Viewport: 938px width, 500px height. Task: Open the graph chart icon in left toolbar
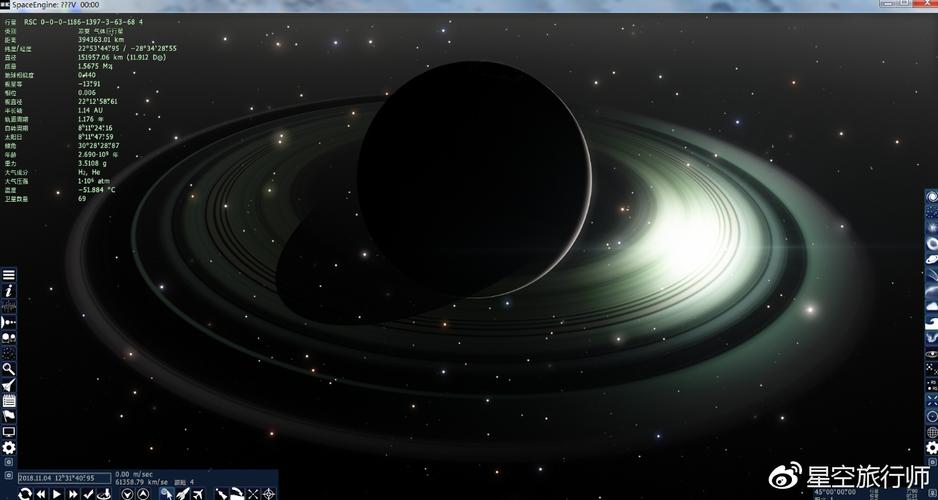(x=9, y=307)
